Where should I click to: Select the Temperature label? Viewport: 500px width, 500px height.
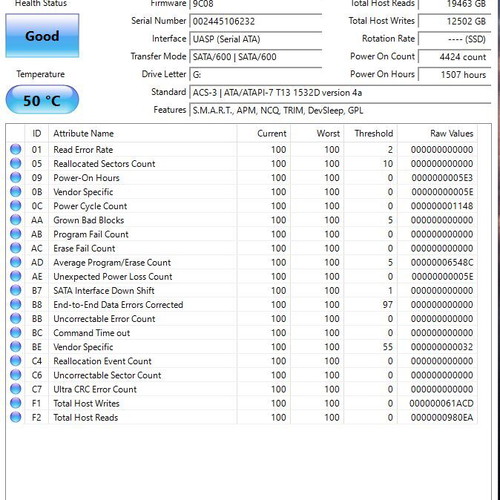pos(41,74)
